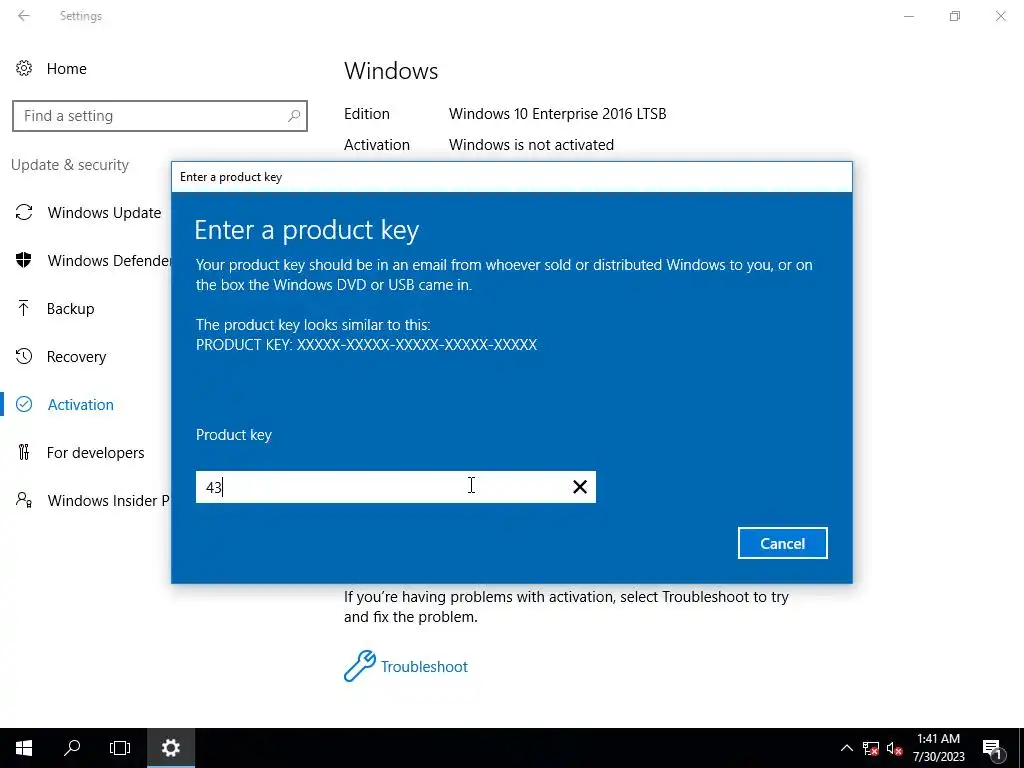Select Backup in sidebar
This screenshot has height=768, width=1024.
(x=71, y=308)
